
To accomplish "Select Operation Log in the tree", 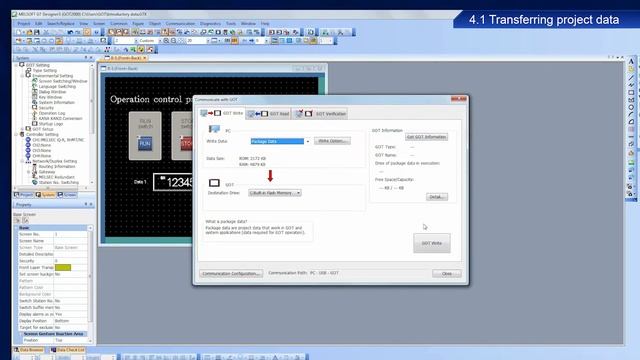I will tap(52, 113).
